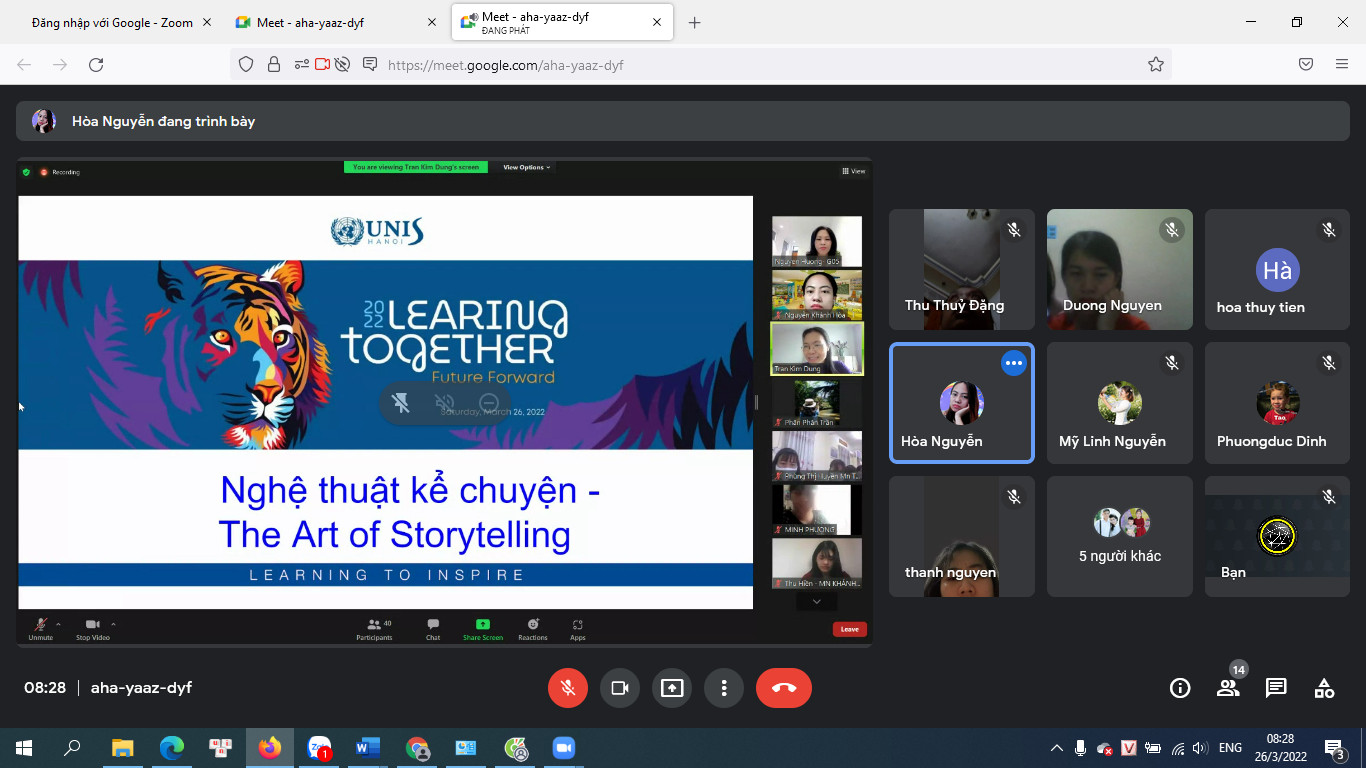Open the meeting details info icon
Image resolution: width=1366 pixels, height=768 pixels.
coord(1180,688)
